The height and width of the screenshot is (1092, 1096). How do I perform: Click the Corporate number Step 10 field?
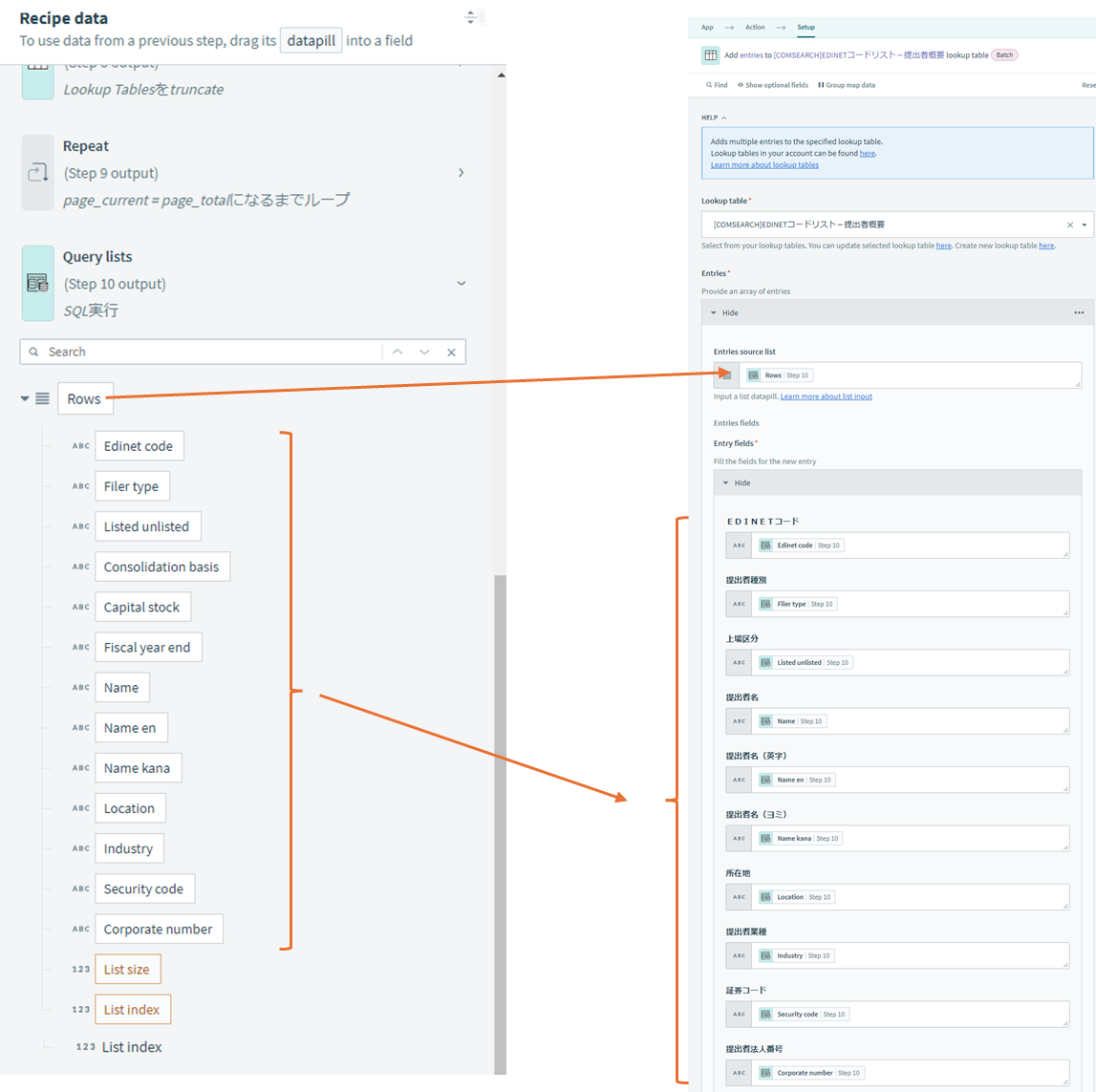coord(910,1073)
